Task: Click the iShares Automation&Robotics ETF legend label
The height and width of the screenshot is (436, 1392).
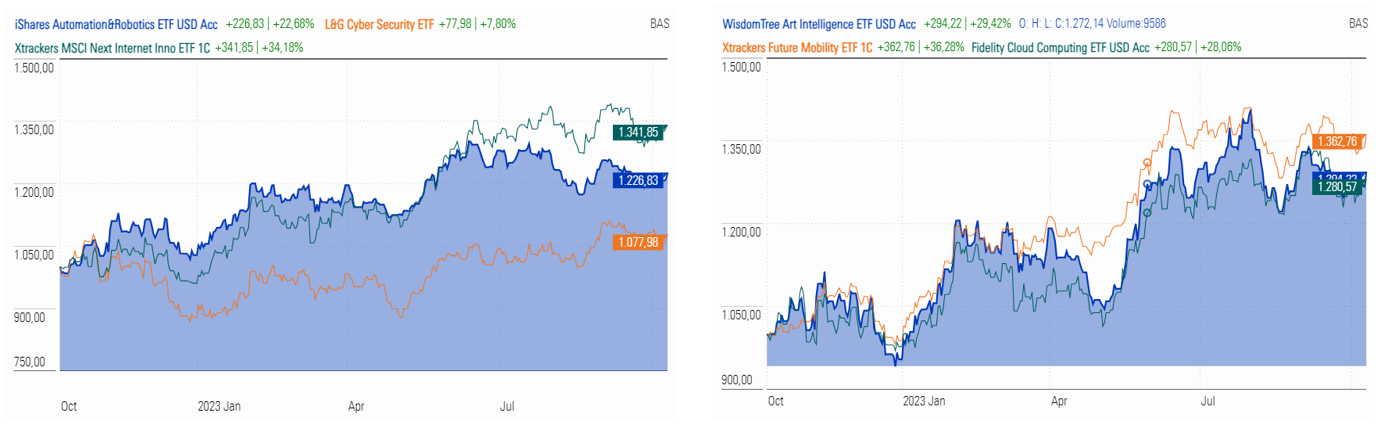Action: tap(116, 24)
